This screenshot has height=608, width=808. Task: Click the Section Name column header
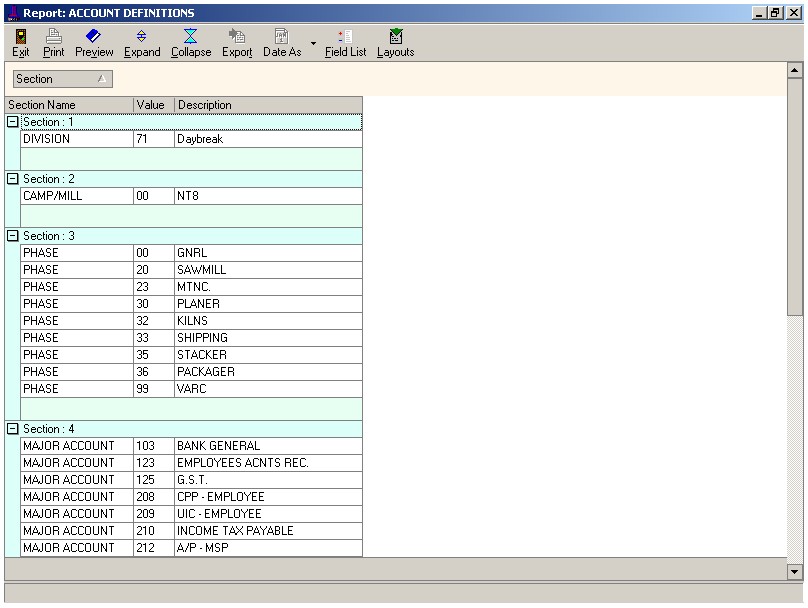69,105
